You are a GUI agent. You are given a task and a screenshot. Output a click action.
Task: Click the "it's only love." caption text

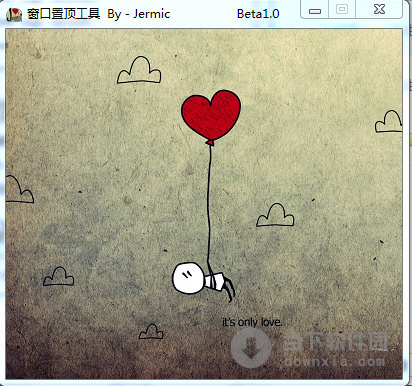(252, 322)
